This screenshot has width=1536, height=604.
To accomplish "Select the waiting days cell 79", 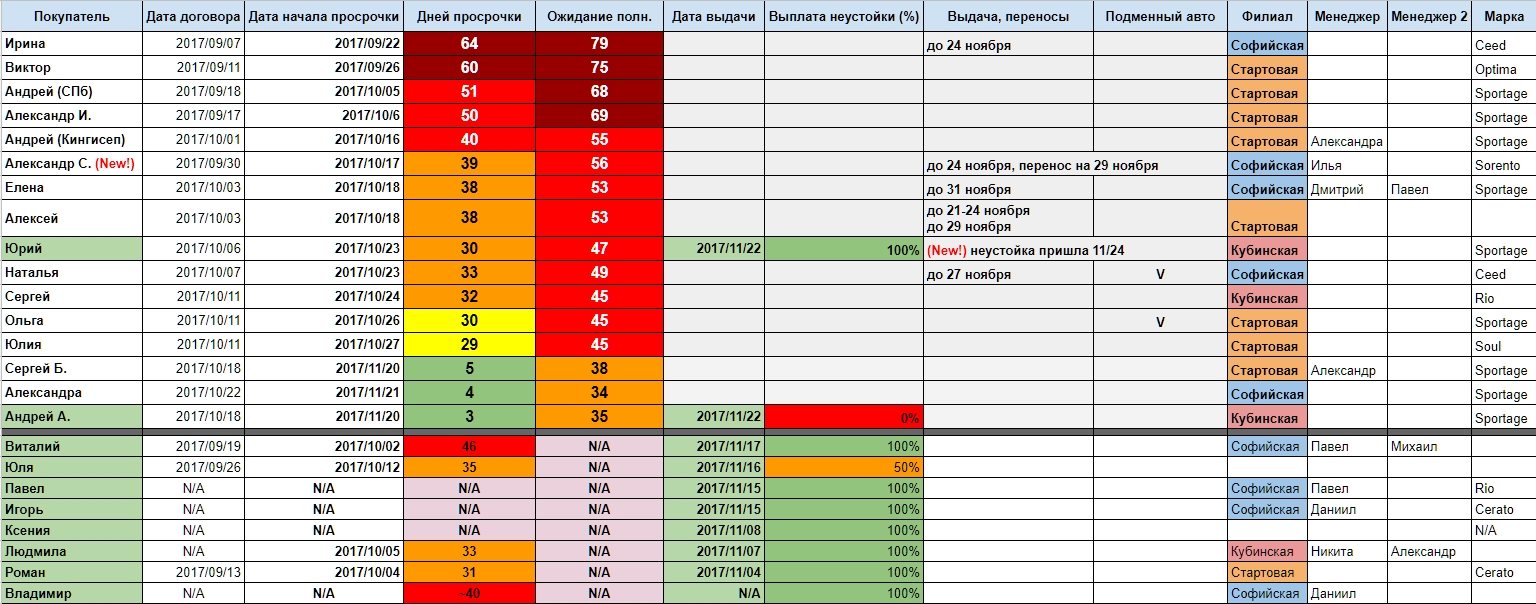I will (599, 44).
